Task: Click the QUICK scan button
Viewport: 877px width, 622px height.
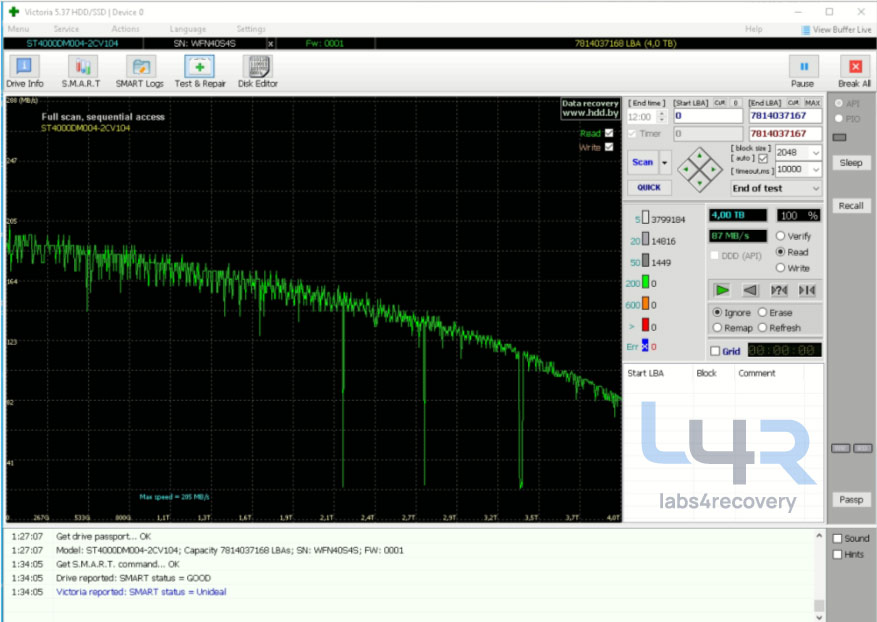Action: pos(649,188)
